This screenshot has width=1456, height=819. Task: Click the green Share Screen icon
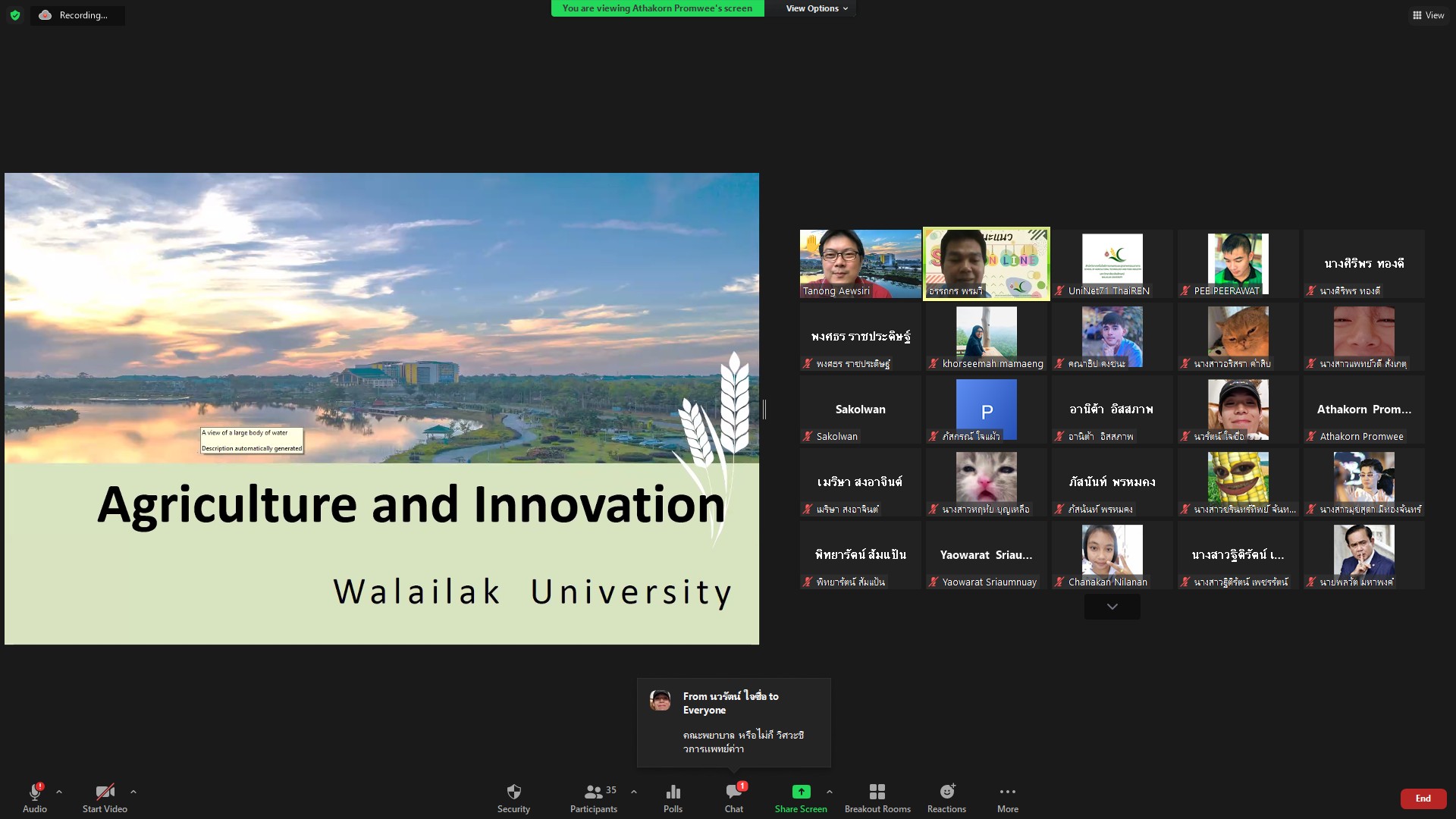click(x=801, y=792)
